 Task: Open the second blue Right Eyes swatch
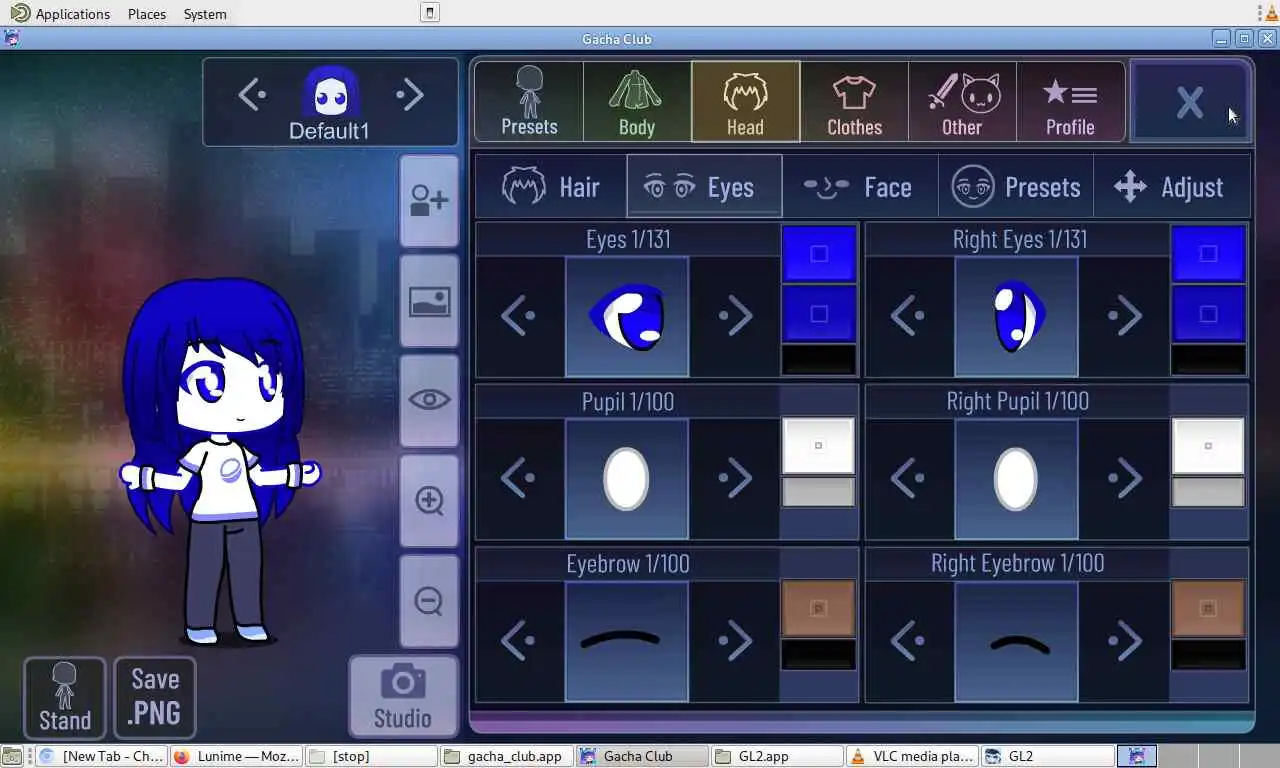(x=1208, y=314)
